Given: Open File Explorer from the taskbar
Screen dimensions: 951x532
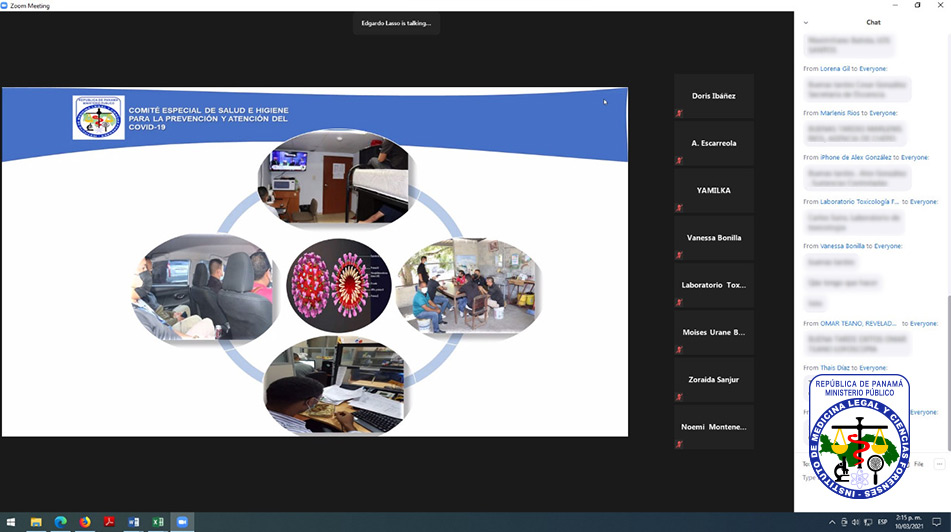Looking at the screenshot, I should click(36, 522).
